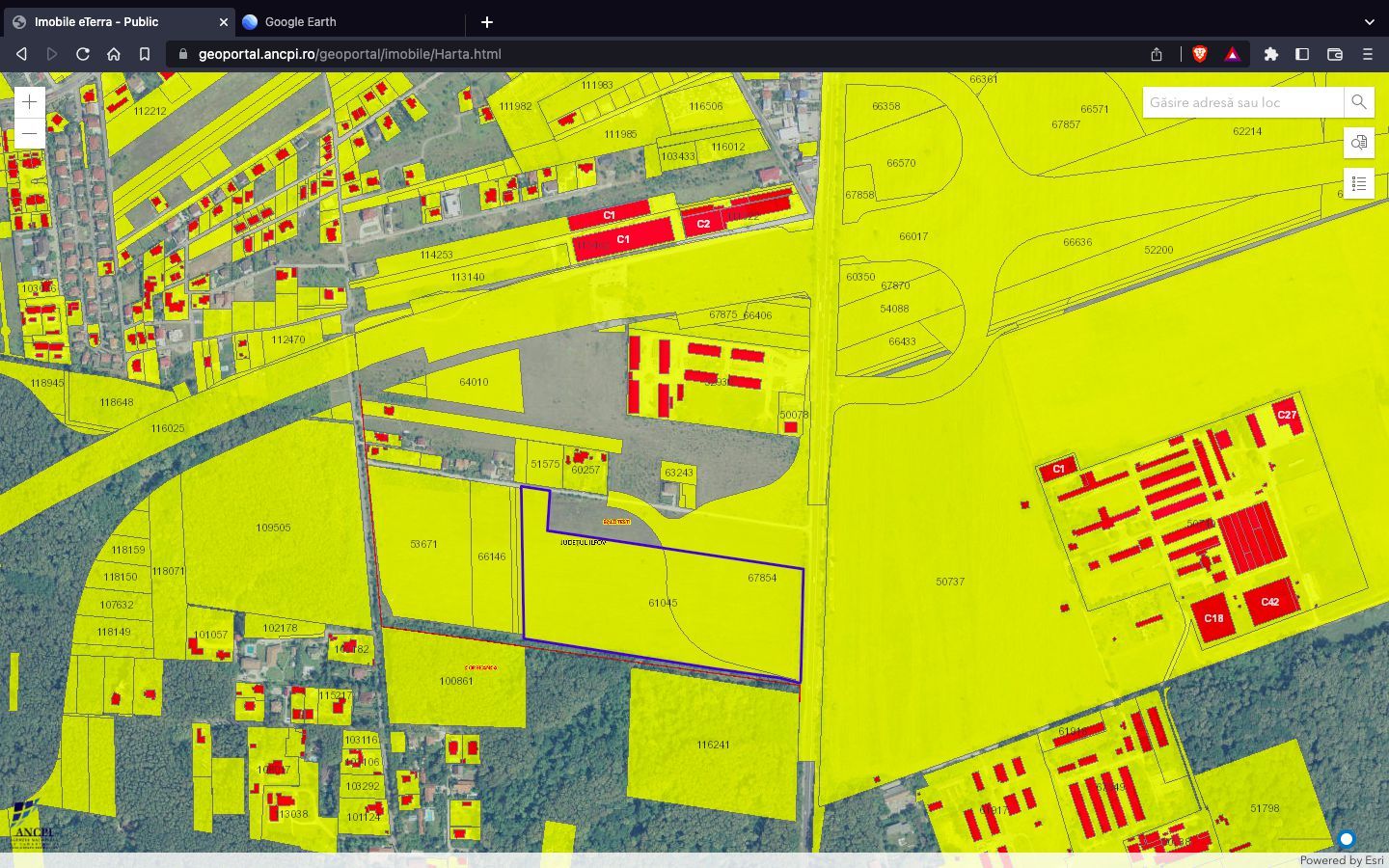Open the map legend list tool

(1358, 182)
